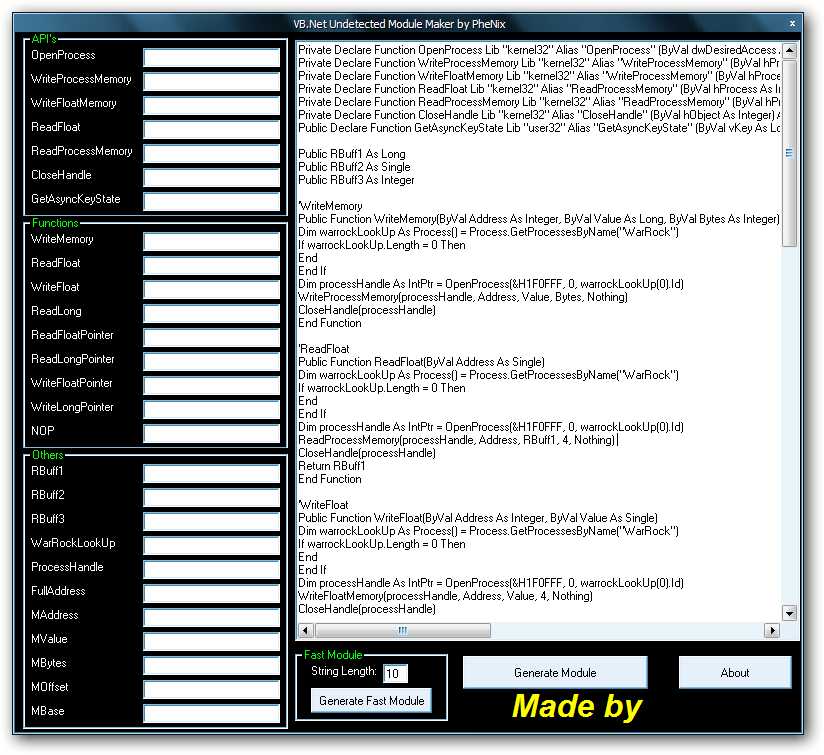824x755 pixels.
Task: Click the ReadFloatPointer text box
Action: [211, 337]
